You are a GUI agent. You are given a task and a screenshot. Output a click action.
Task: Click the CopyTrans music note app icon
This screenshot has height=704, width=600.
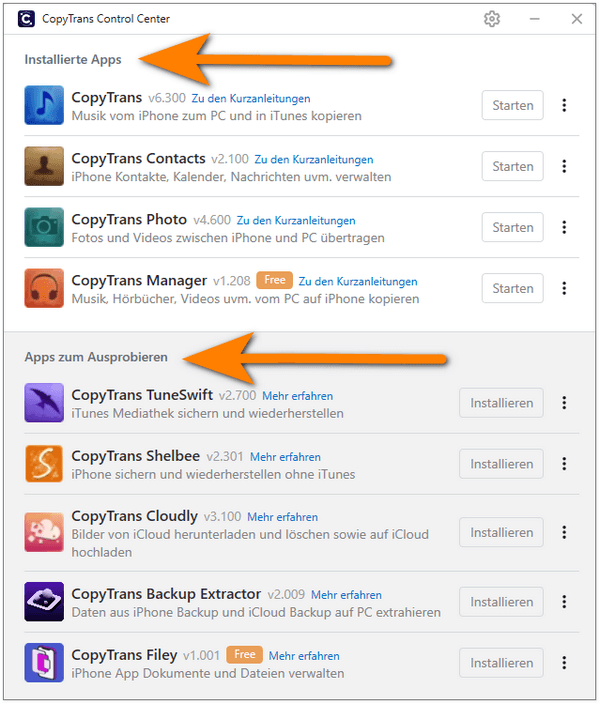pos(44,105)
